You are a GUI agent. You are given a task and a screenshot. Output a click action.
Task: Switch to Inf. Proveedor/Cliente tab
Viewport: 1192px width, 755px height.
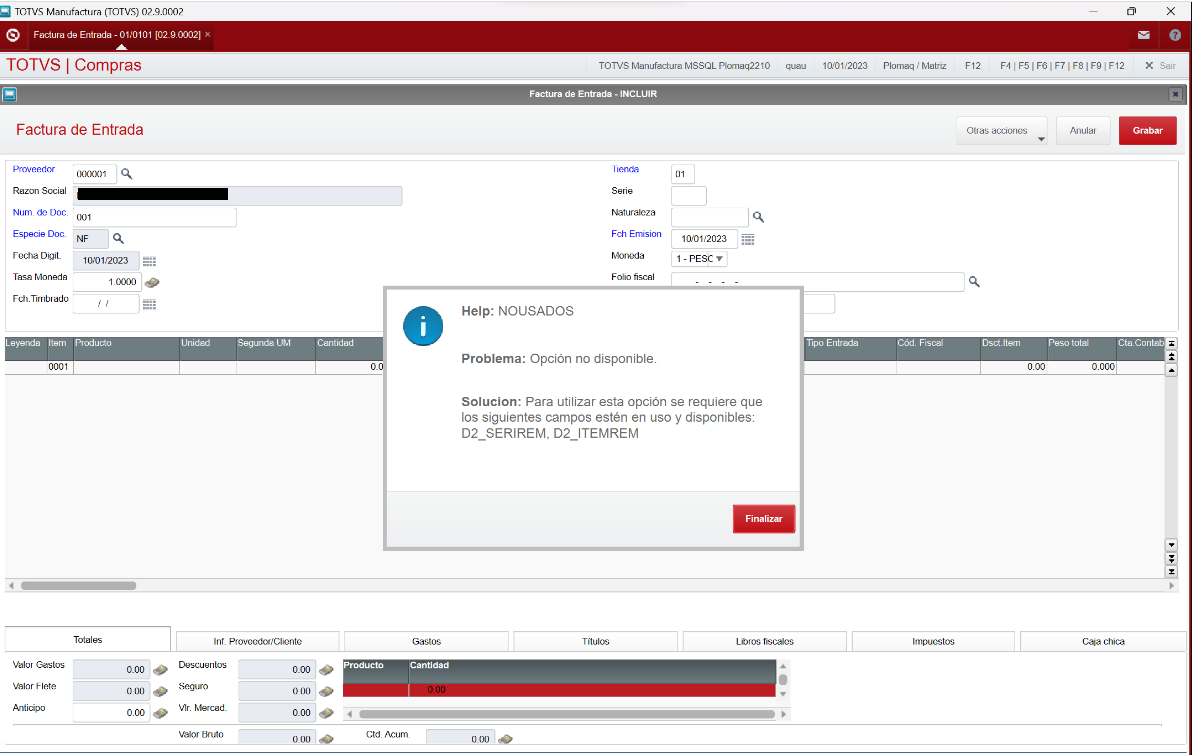(x=258, y=641)
